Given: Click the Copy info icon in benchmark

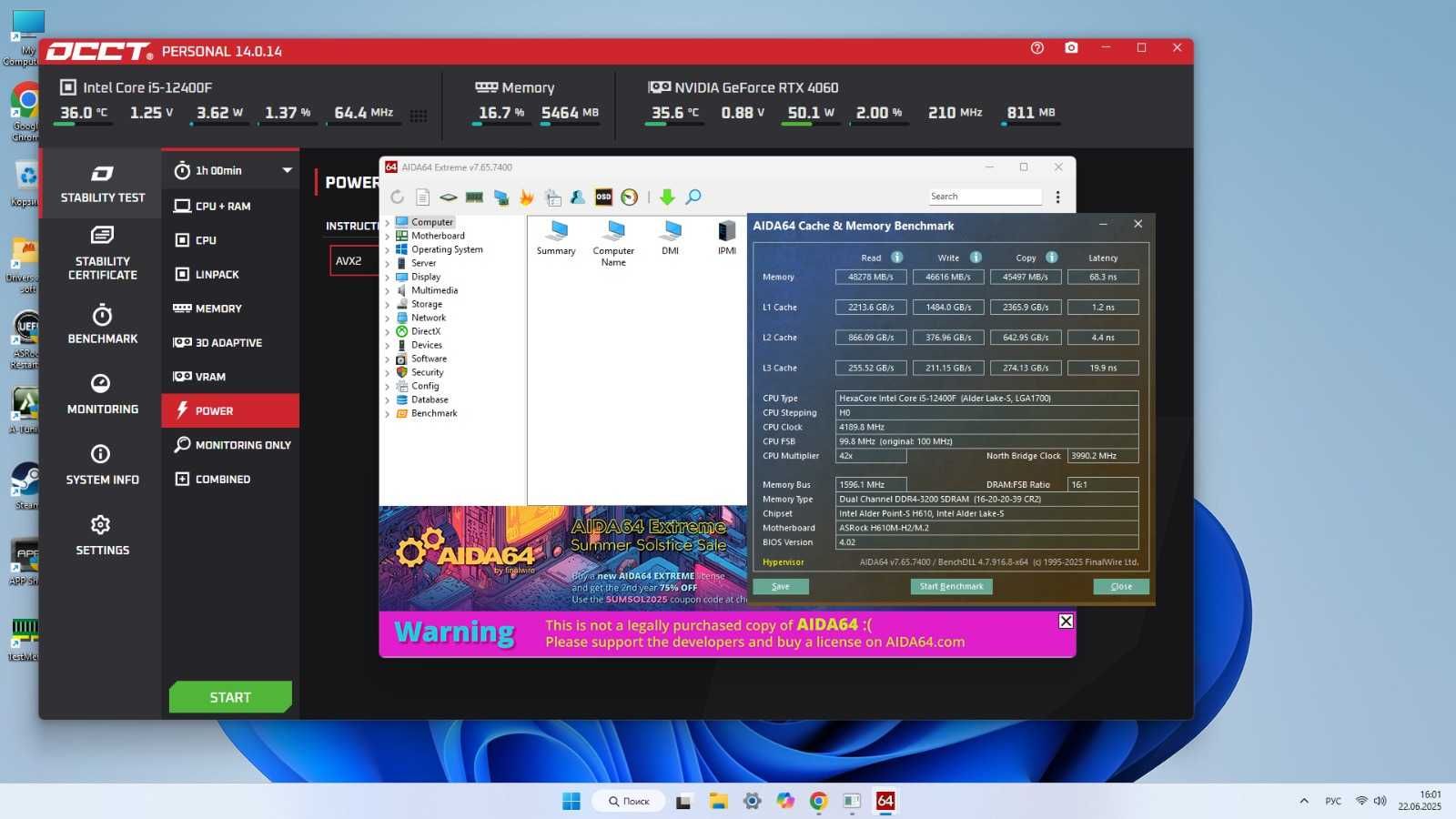Looking at the screenshot, I should [1051, 258].
